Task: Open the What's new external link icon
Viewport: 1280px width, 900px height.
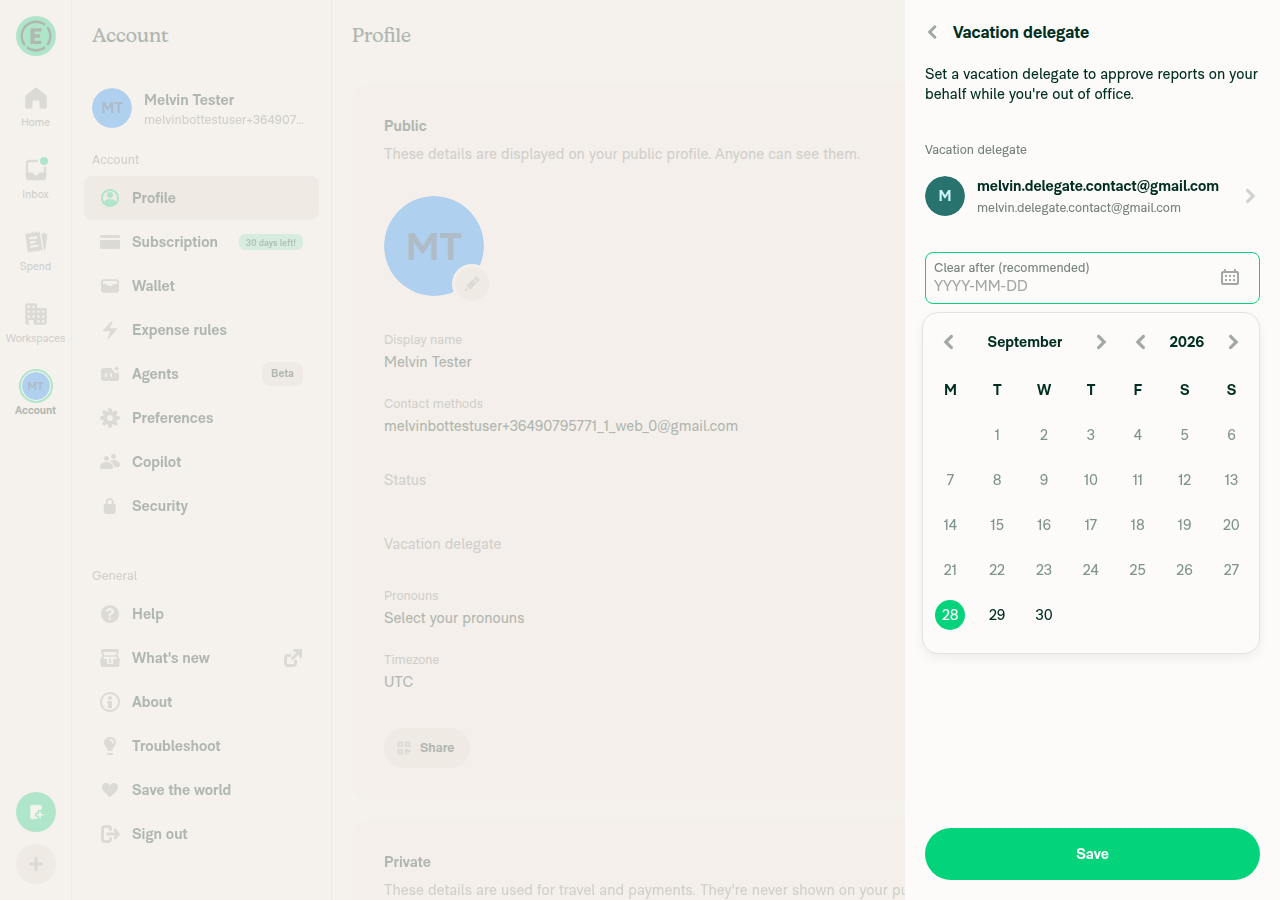Action: pyautogui.click(x=293, y=658)
